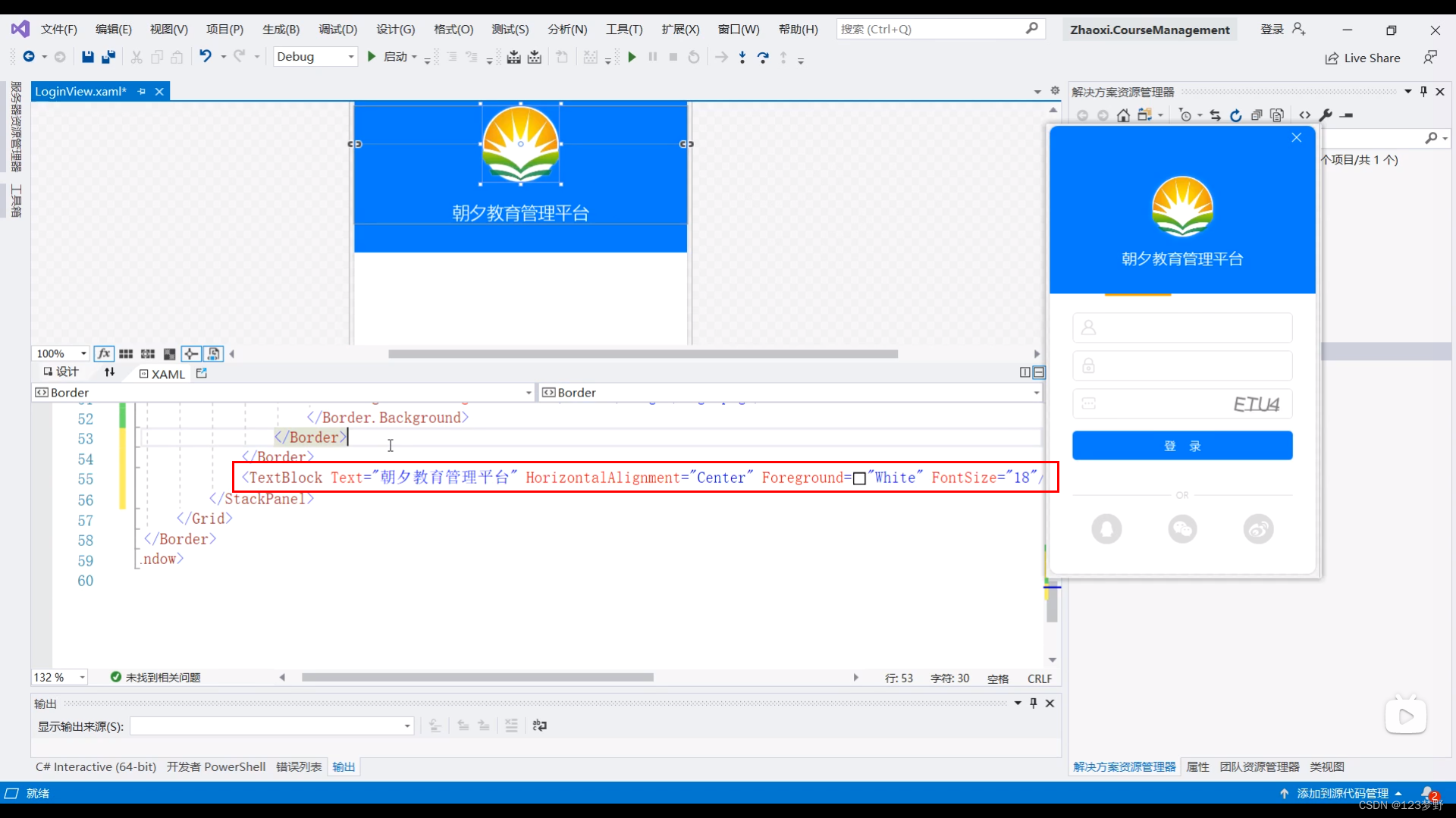The image size is (1456, 818).
Task: Click the Save All icon
Action: pos(108,57)
